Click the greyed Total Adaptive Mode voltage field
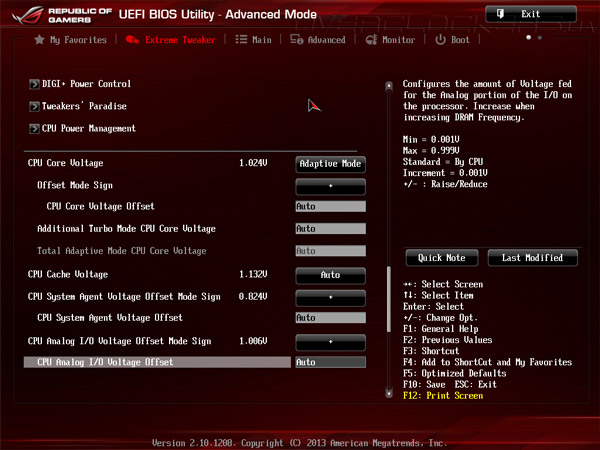600x450 pixels. point(330,251)
